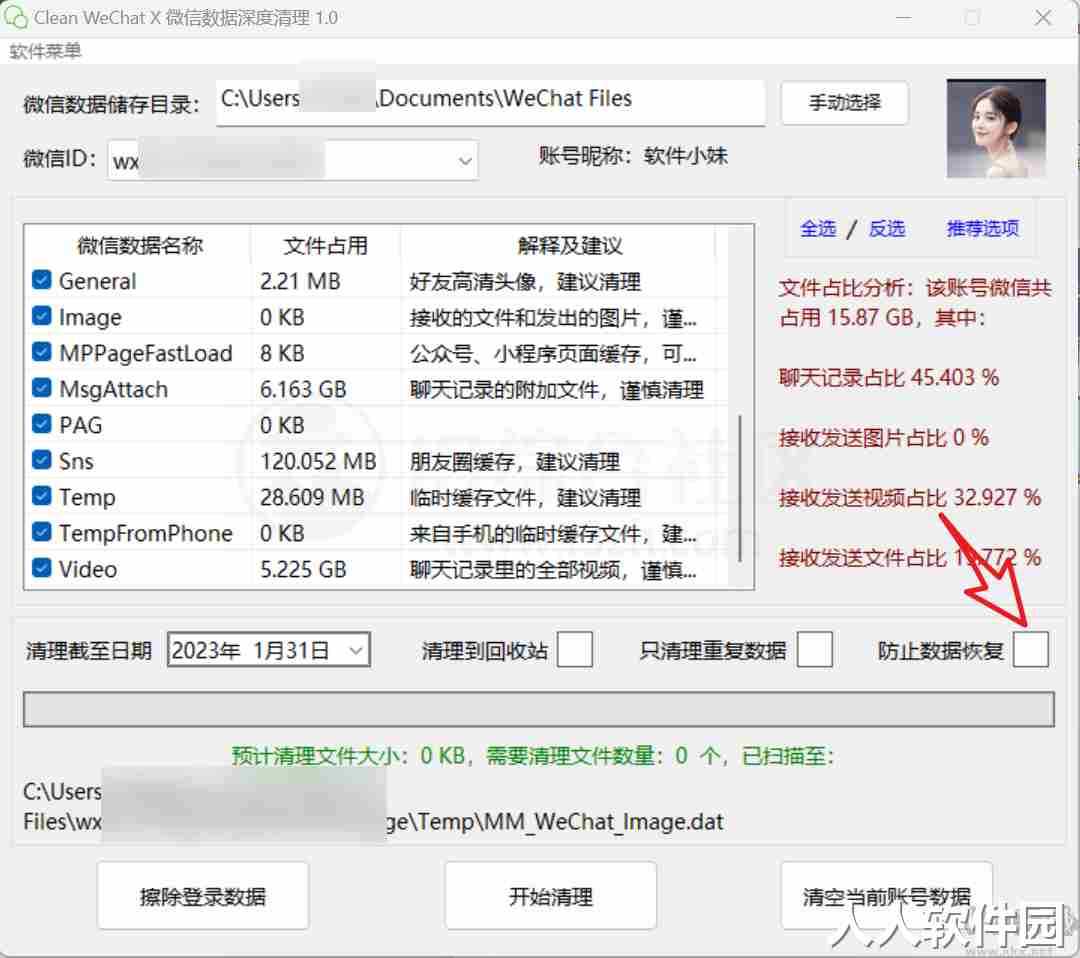This screenshot has height=958, width=1080.
Task: Click the 开始清理 button
Action: 550,897
